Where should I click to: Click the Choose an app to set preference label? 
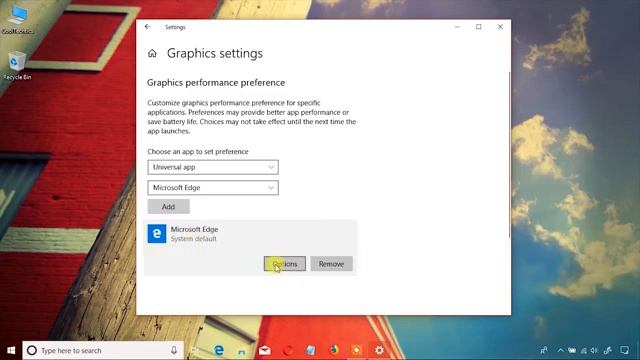point(198,151)
